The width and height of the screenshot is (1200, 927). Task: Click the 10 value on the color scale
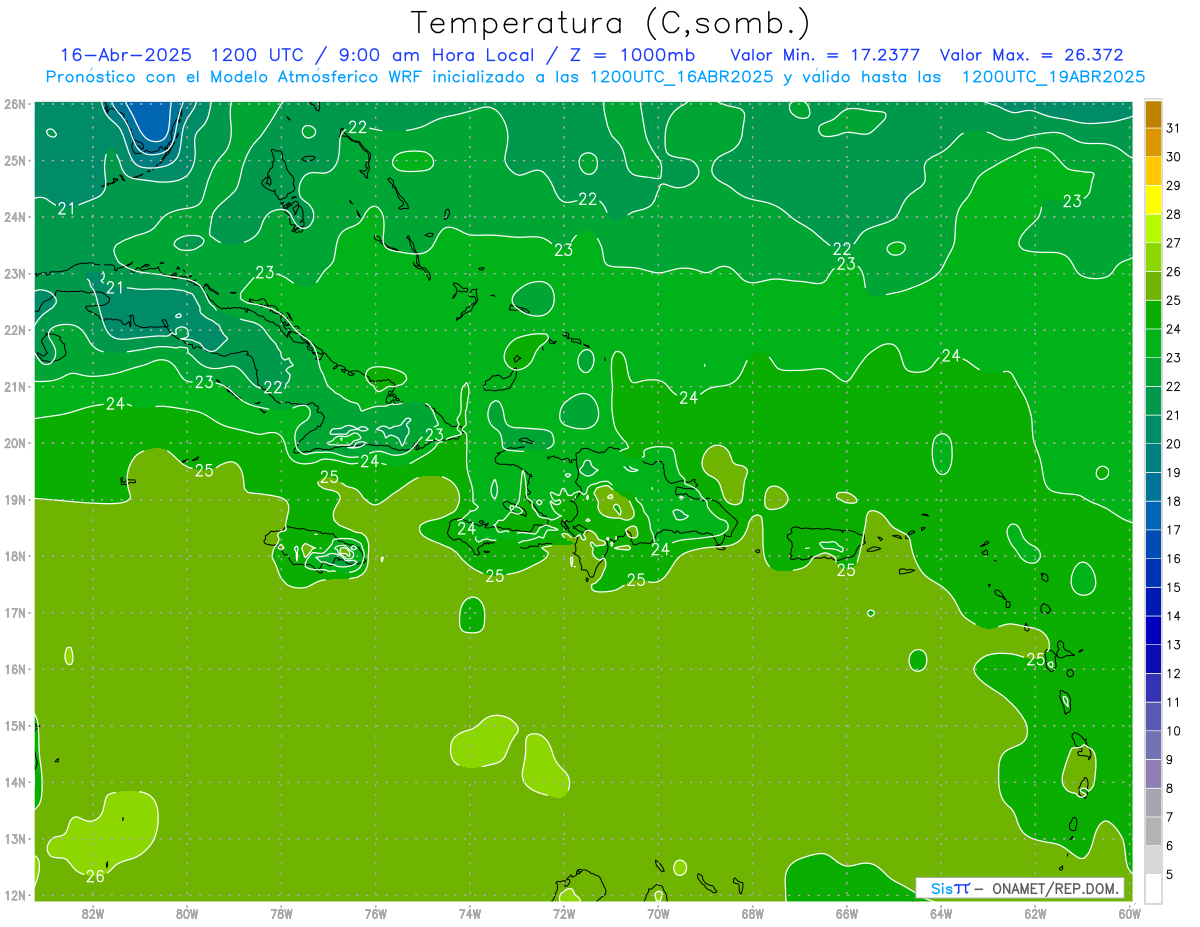coord(1174,731)
